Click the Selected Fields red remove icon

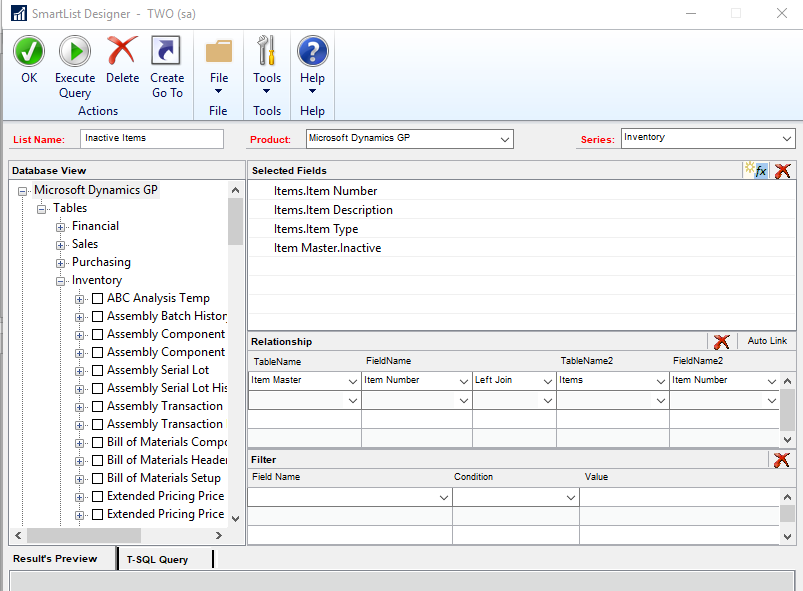[x=783, y=171]
